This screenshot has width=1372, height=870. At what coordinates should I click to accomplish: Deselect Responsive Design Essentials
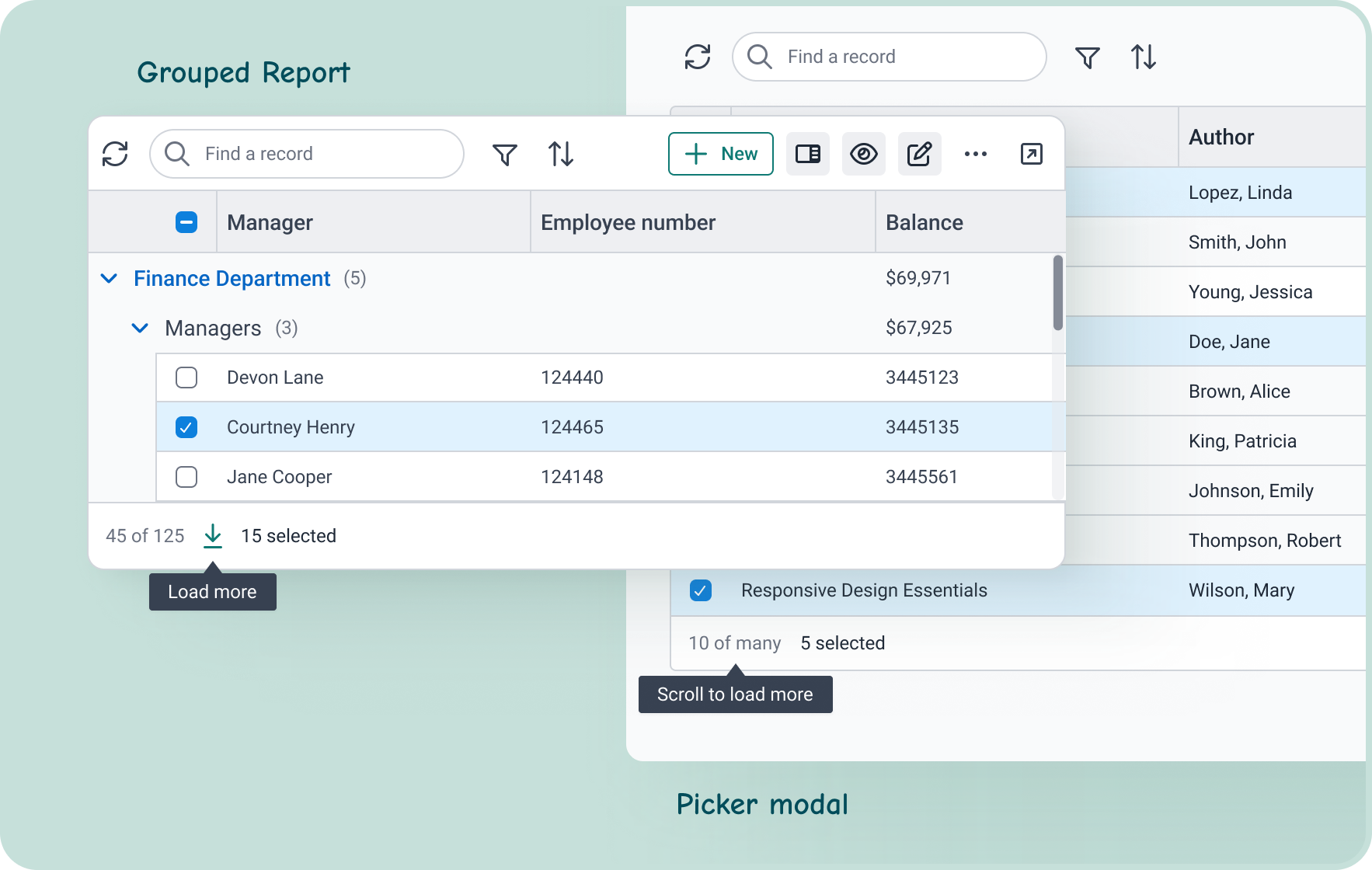point(702,590)
